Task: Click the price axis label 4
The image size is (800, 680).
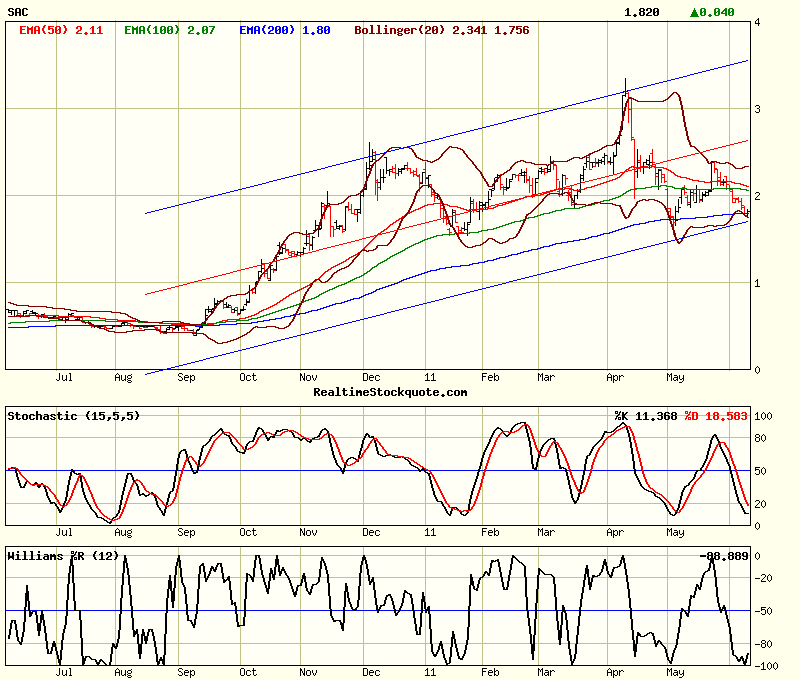Action: coord(757,22)
